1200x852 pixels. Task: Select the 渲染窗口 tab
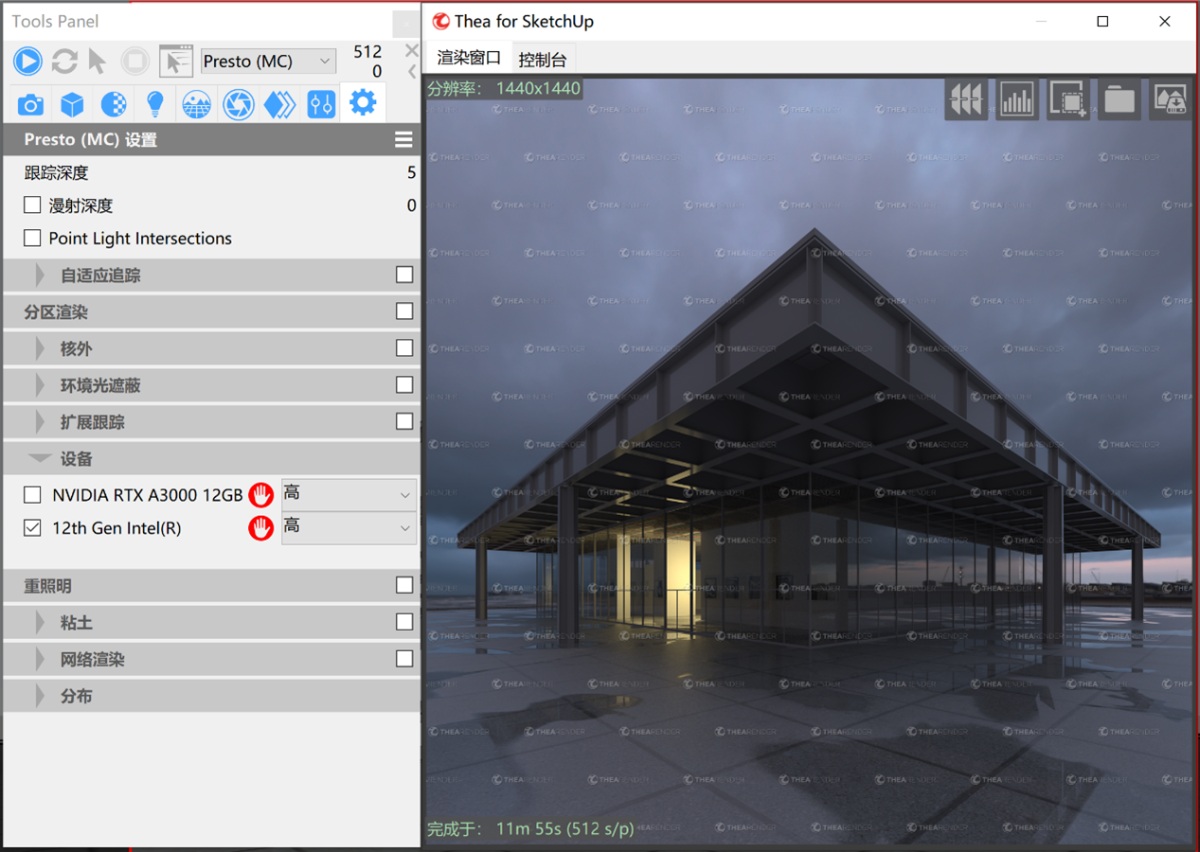coord(469,58)
